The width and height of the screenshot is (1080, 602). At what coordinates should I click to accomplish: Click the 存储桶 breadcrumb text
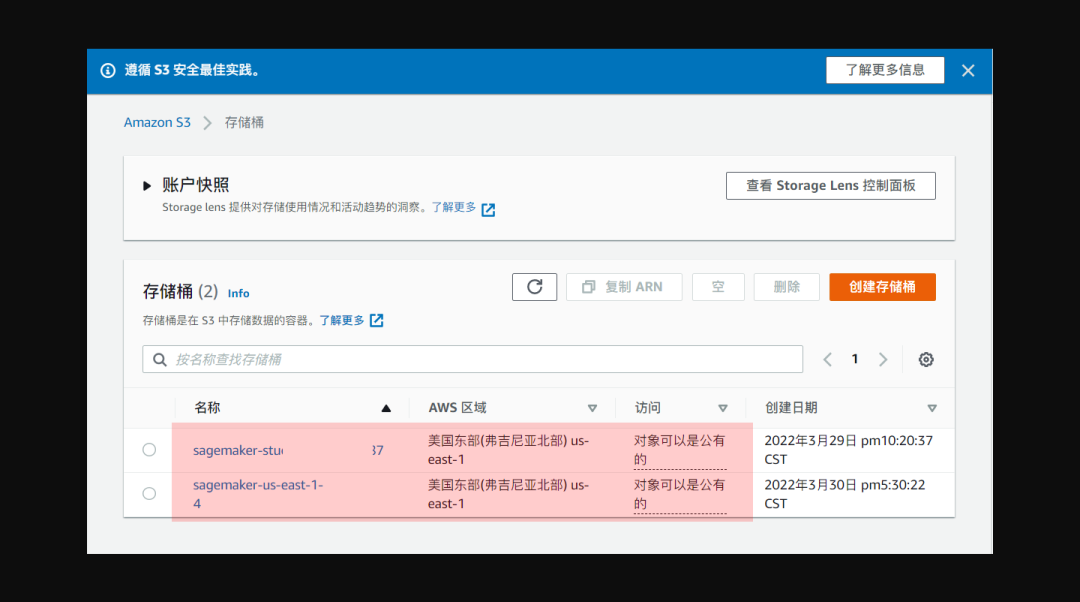tap(244, 123)
